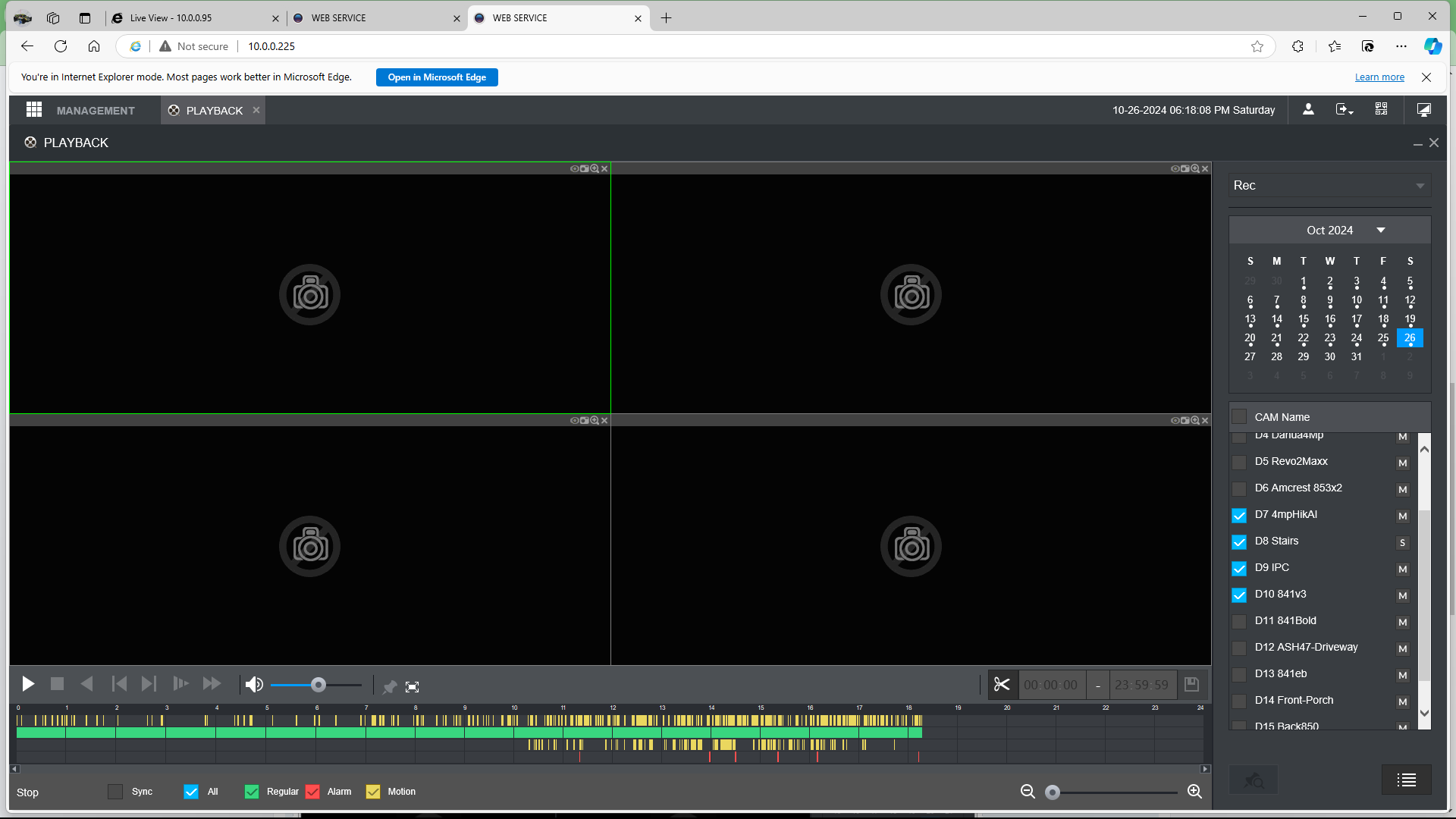The height and width of the screenshot is (819, 1456).
Task: Zoom in on the timeline
Action: click(x=1194, y=792)
